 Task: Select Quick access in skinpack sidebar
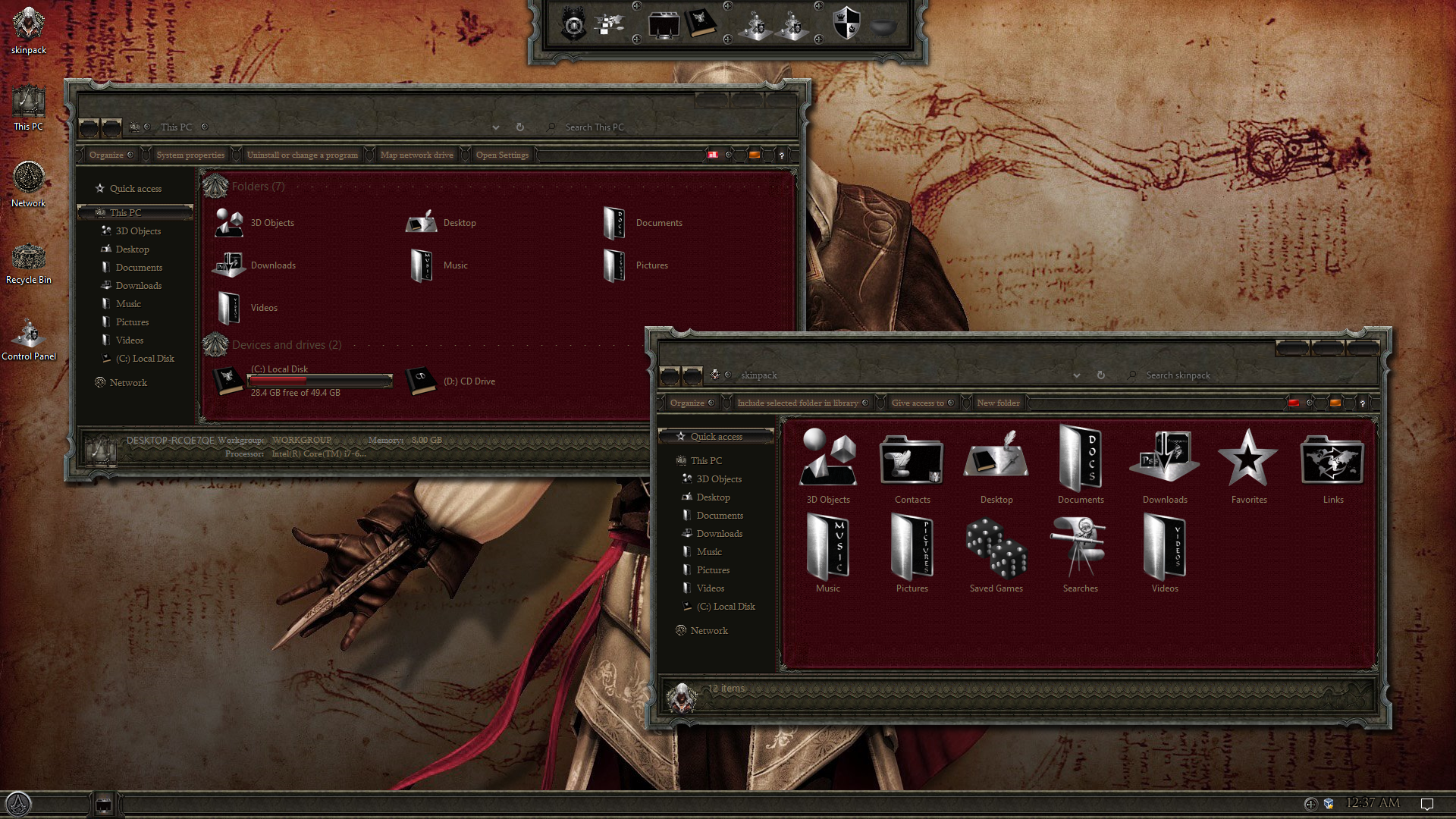(x=716, y=437)
